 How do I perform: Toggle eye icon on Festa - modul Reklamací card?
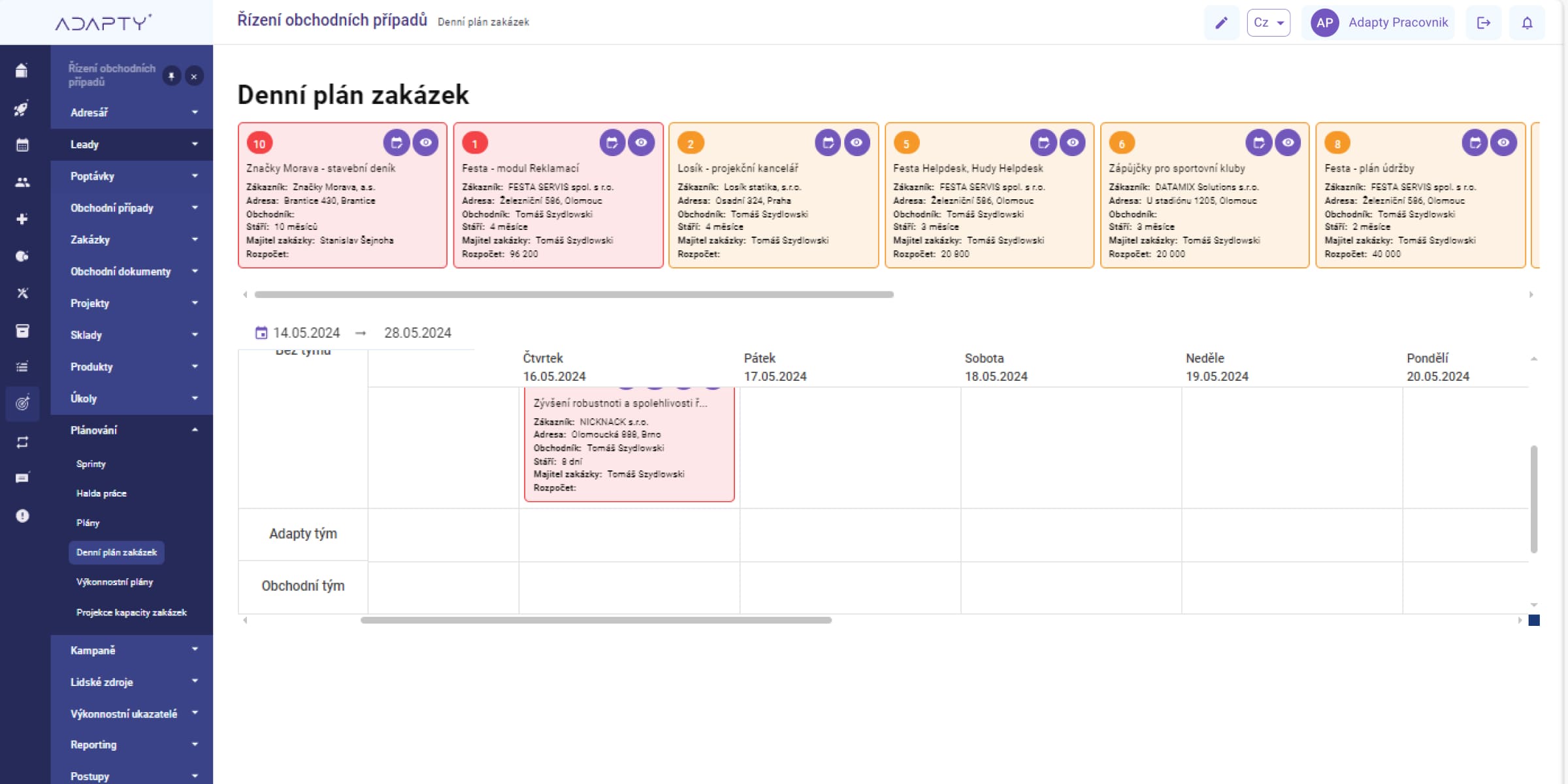(x=641, y=142)
